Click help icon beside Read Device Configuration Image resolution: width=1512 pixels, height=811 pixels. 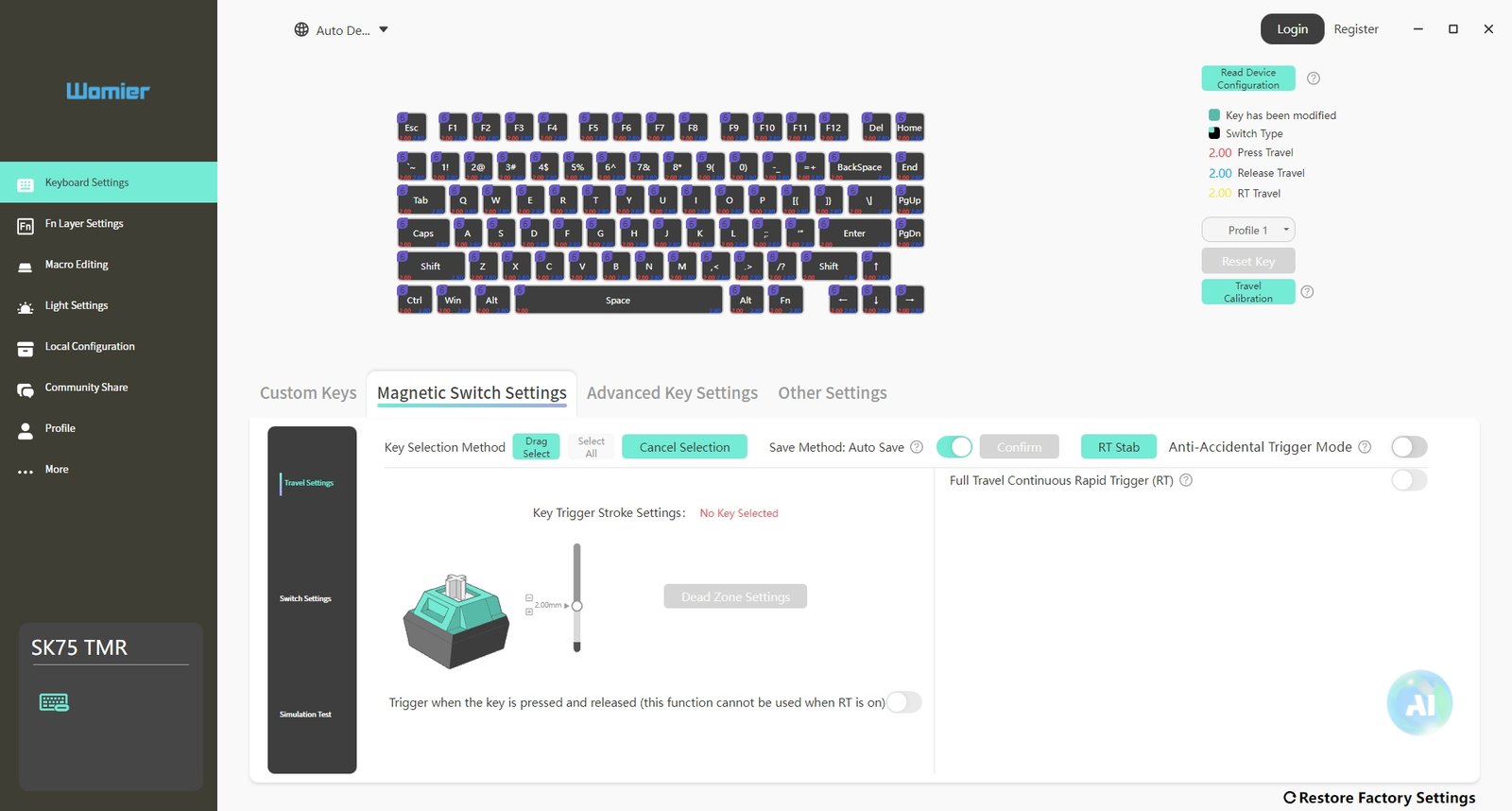[1313, 78]
